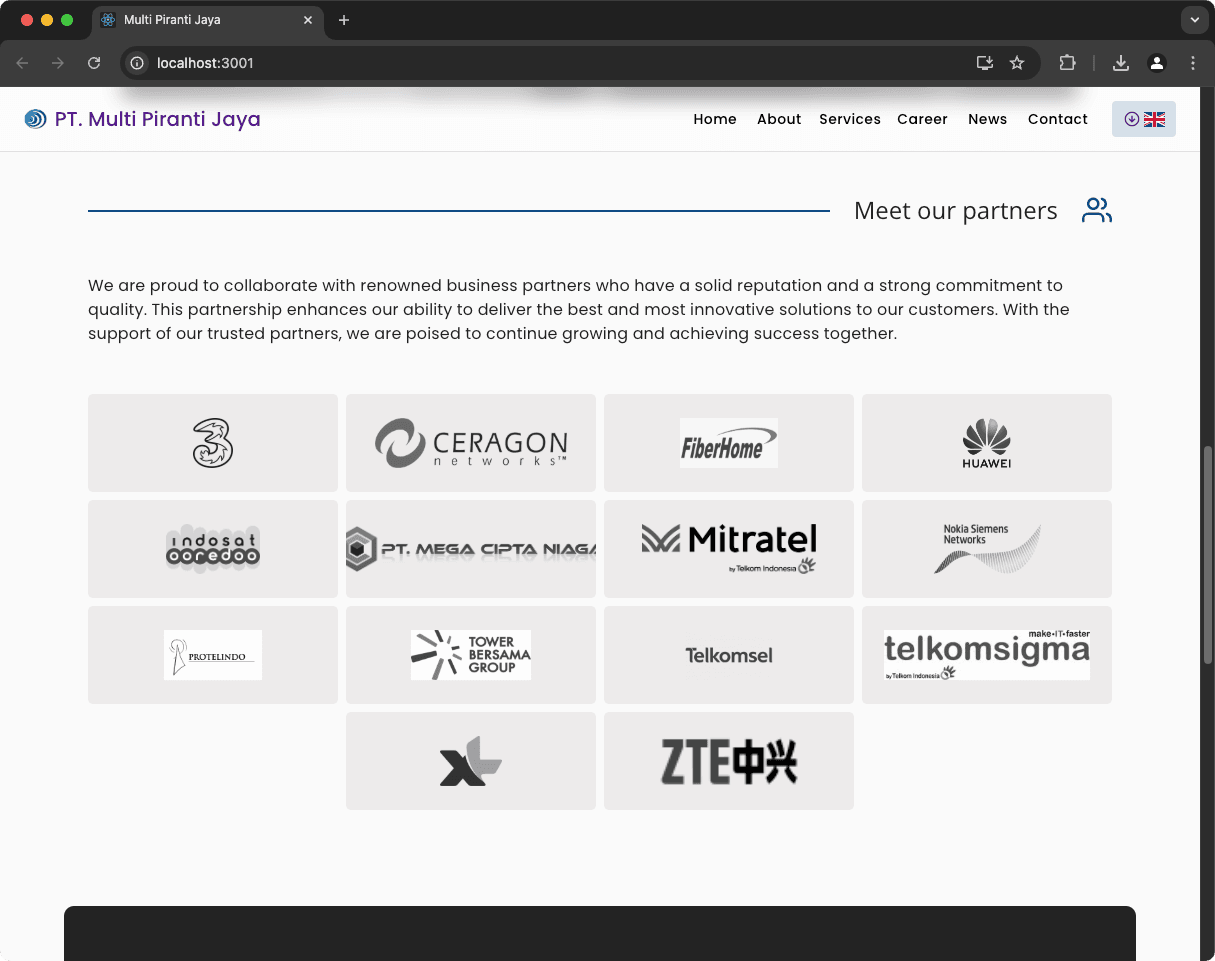The image size is (1215, 961).
Task: Click the Nokia Siemens Networks logo
Action: pos(987,549)
